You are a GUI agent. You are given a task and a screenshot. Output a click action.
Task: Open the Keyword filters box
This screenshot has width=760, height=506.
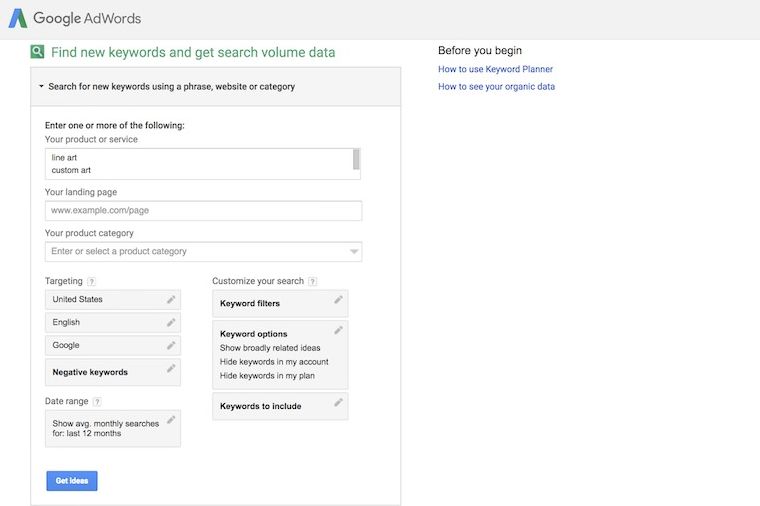click(x=280, y=303)
